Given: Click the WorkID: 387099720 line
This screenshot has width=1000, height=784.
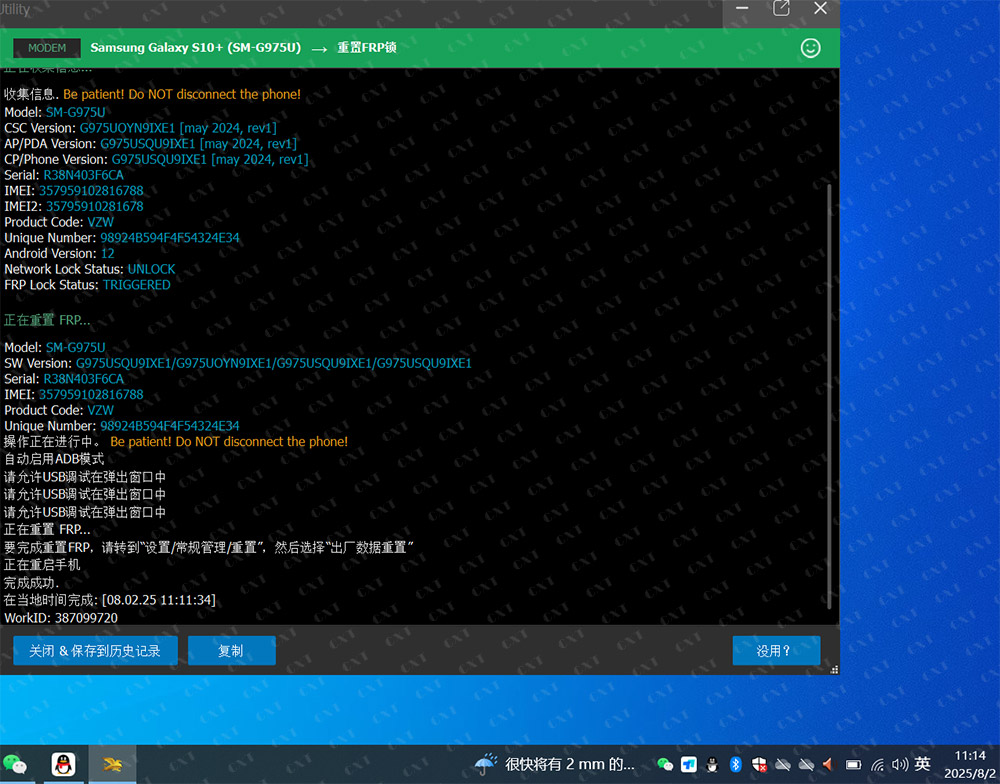Looking at the screenshot, I should [x=61, y=618].
